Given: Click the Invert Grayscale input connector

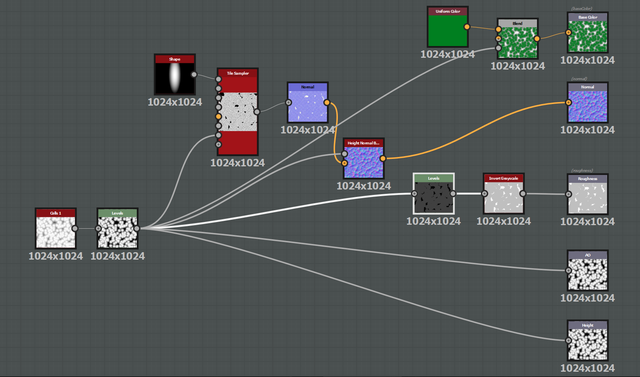Looking at the screenshot, I should point(484,194).
